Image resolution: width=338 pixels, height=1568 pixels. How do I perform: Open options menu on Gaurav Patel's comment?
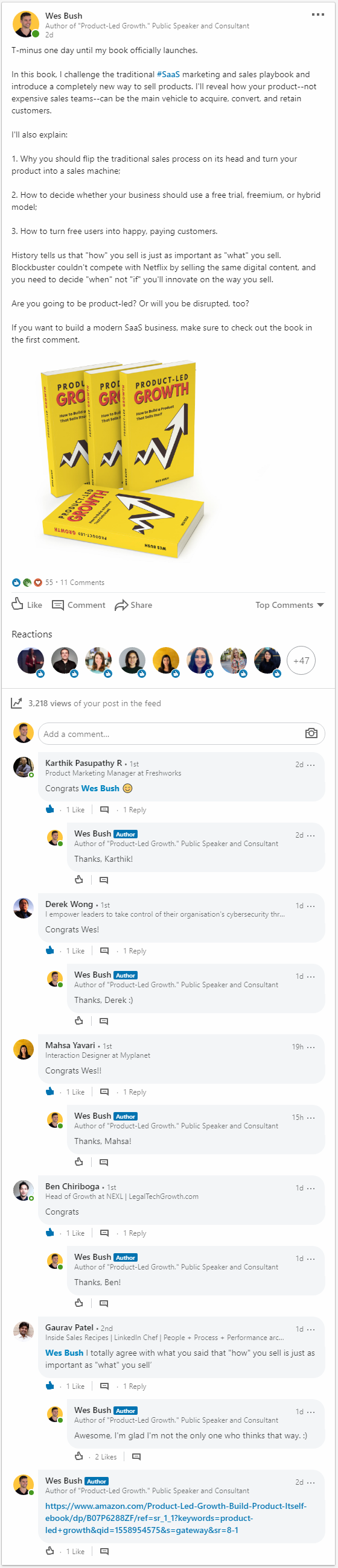tap(311, 1329)
